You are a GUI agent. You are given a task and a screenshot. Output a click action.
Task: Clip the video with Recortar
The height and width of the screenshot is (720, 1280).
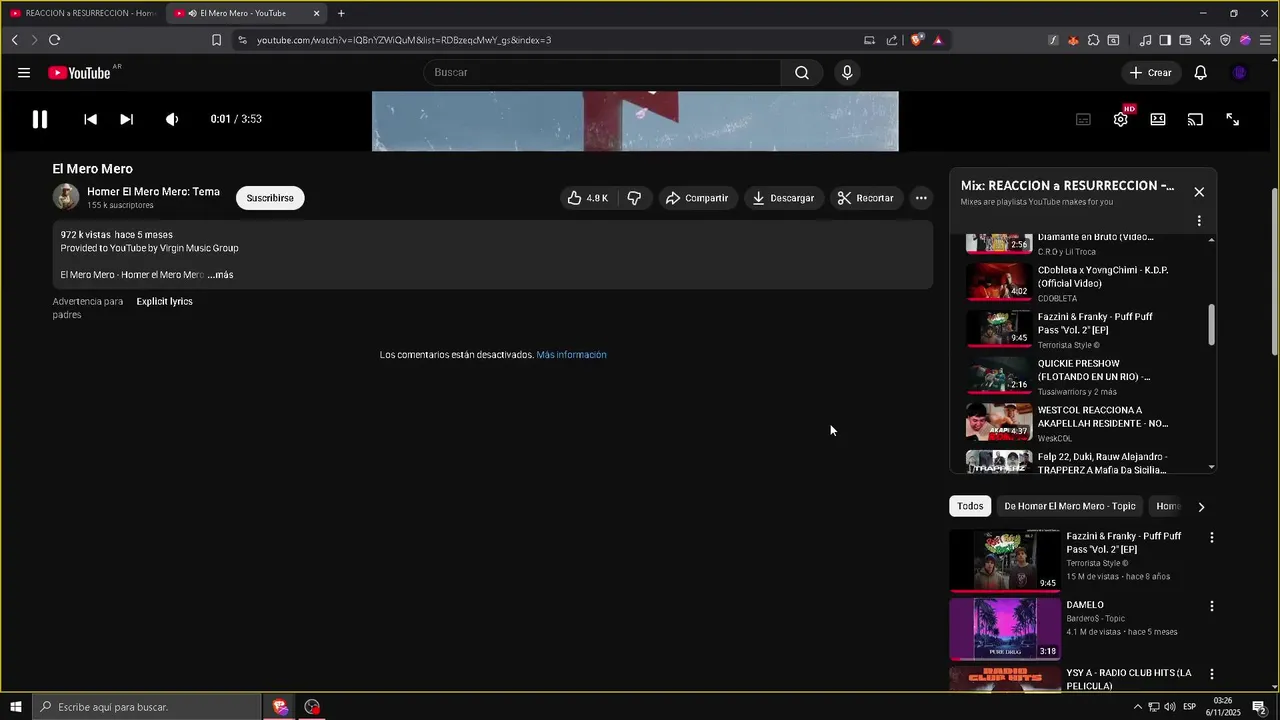click(x=866, y=198)
